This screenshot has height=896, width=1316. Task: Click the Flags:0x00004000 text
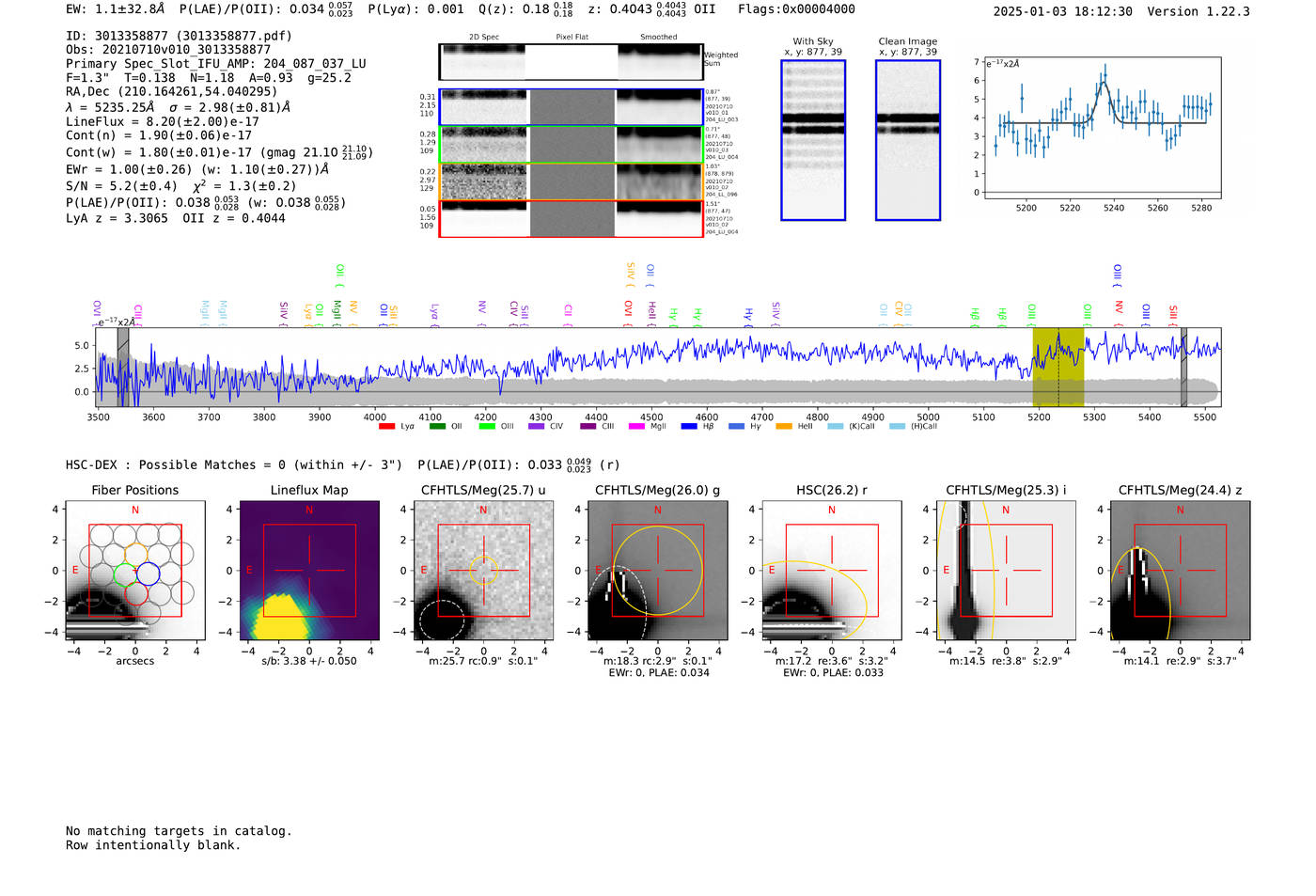(x=796, y=9)
